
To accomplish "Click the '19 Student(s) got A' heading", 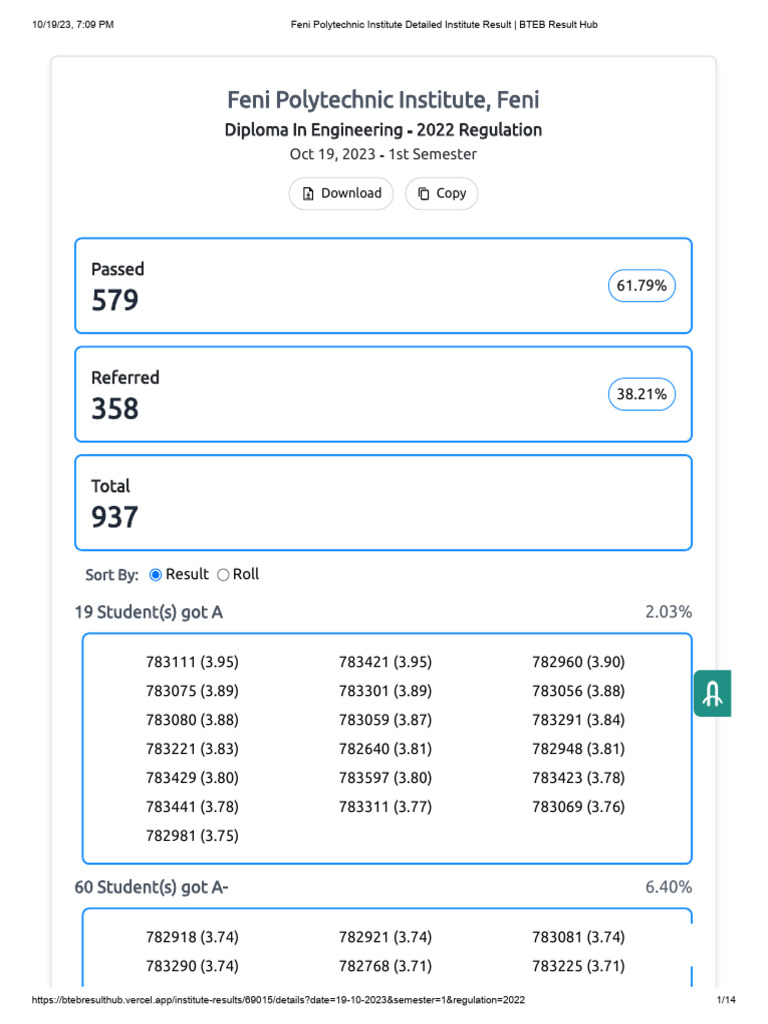I will click(149, 613).
